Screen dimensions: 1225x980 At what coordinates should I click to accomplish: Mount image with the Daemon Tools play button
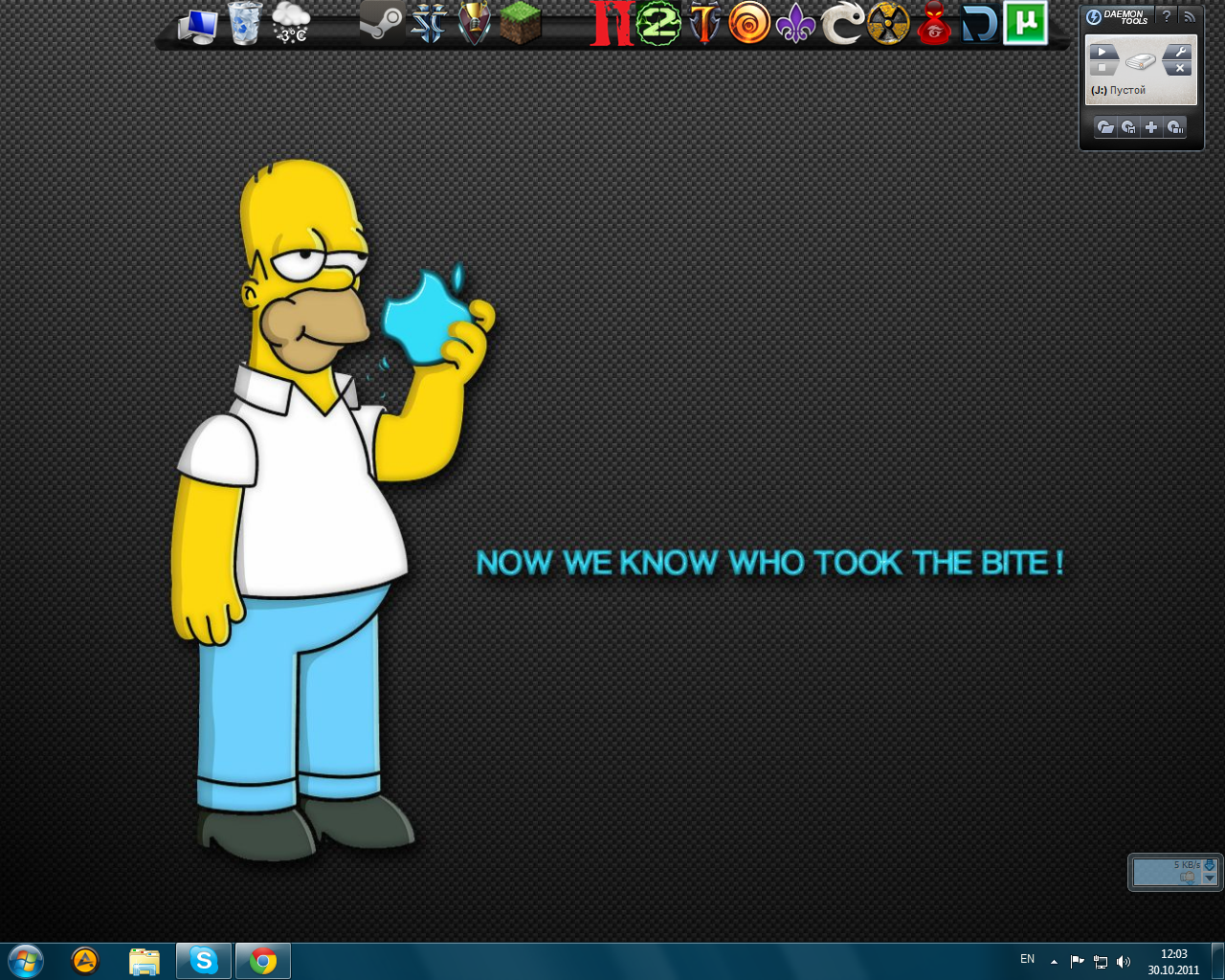coord(1102,53)
